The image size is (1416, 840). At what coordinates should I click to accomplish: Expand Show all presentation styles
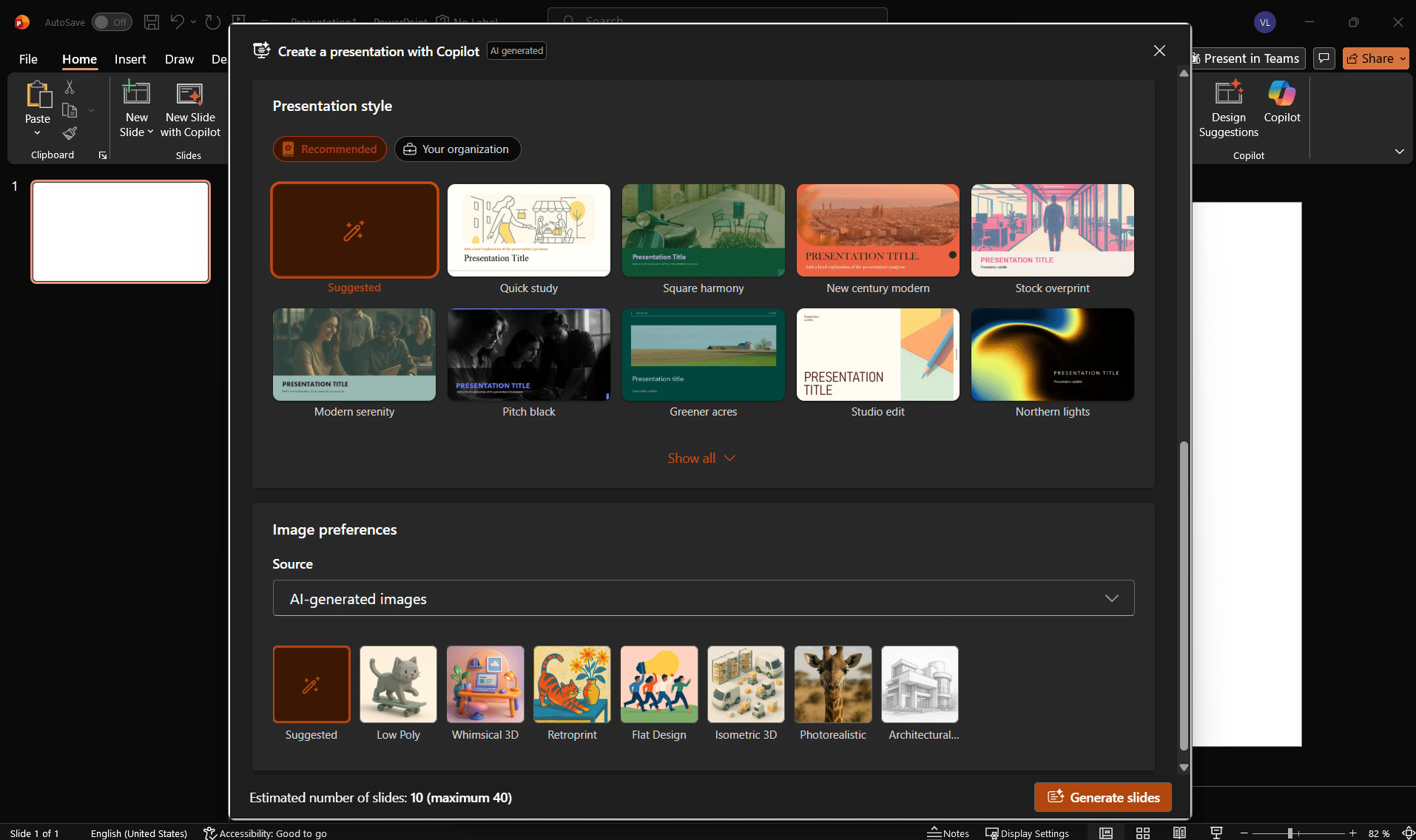click(701, 458)
